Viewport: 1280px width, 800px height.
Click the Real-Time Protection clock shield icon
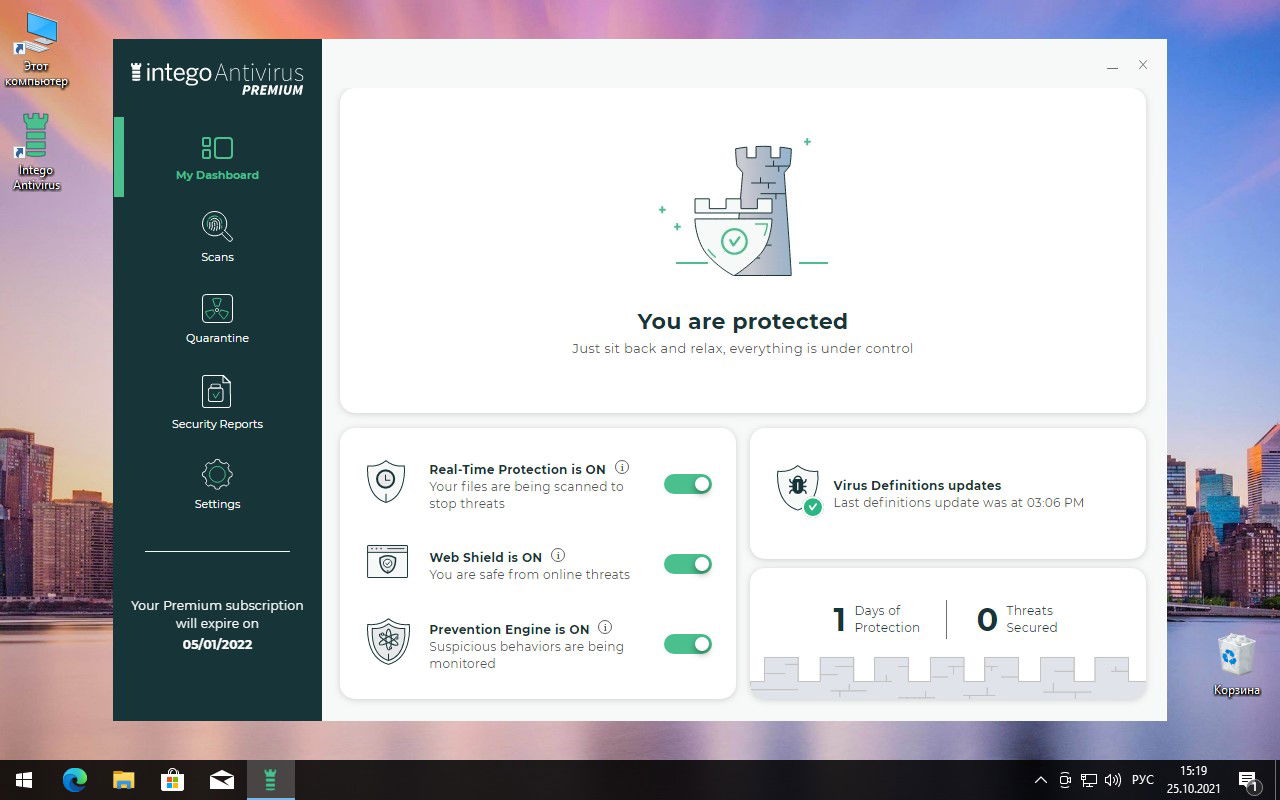387,481
